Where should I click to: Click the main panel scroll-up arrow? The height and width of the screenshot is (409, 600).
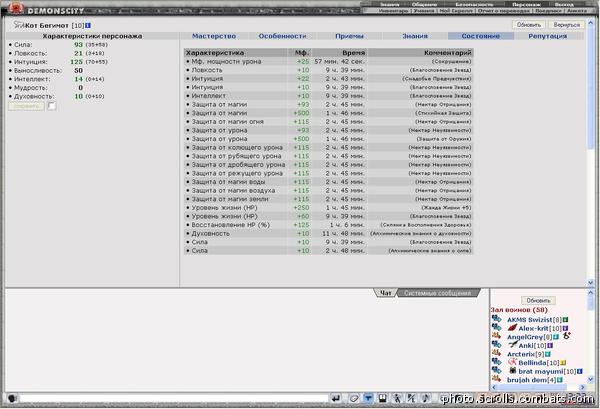tap(590, 23)
